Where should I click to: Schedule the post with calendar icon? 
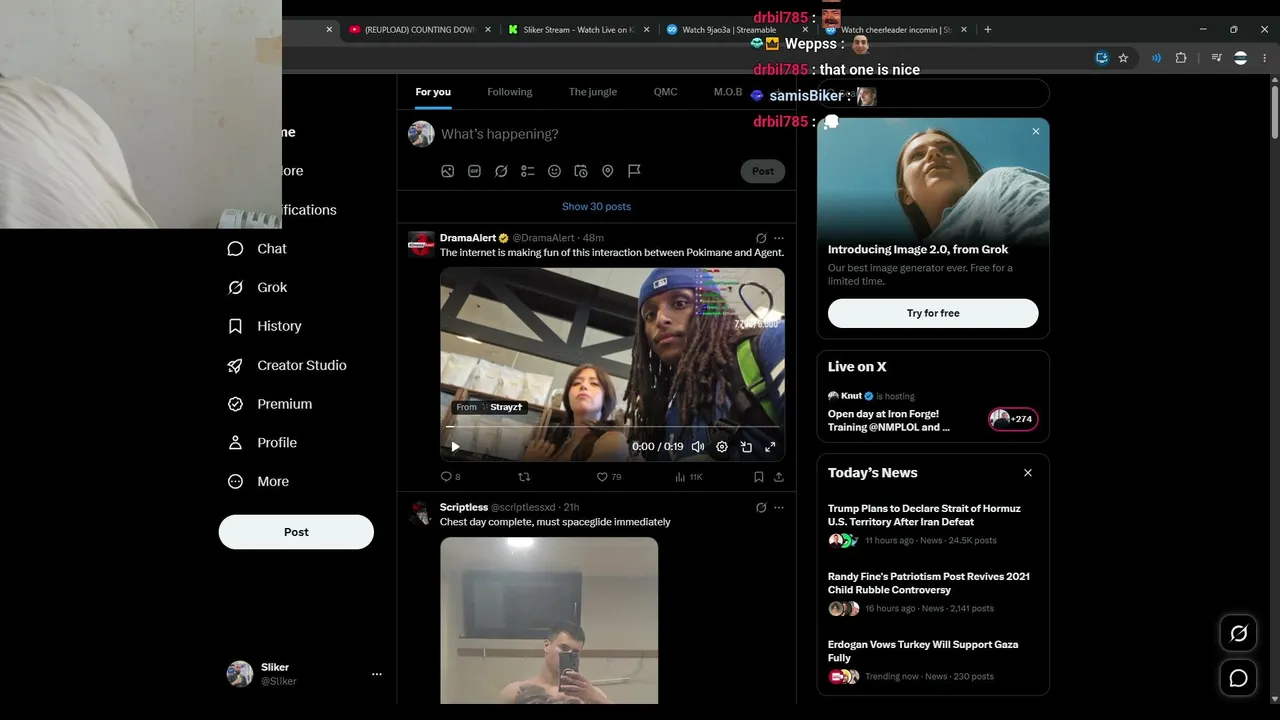click(x=581, y=171)
